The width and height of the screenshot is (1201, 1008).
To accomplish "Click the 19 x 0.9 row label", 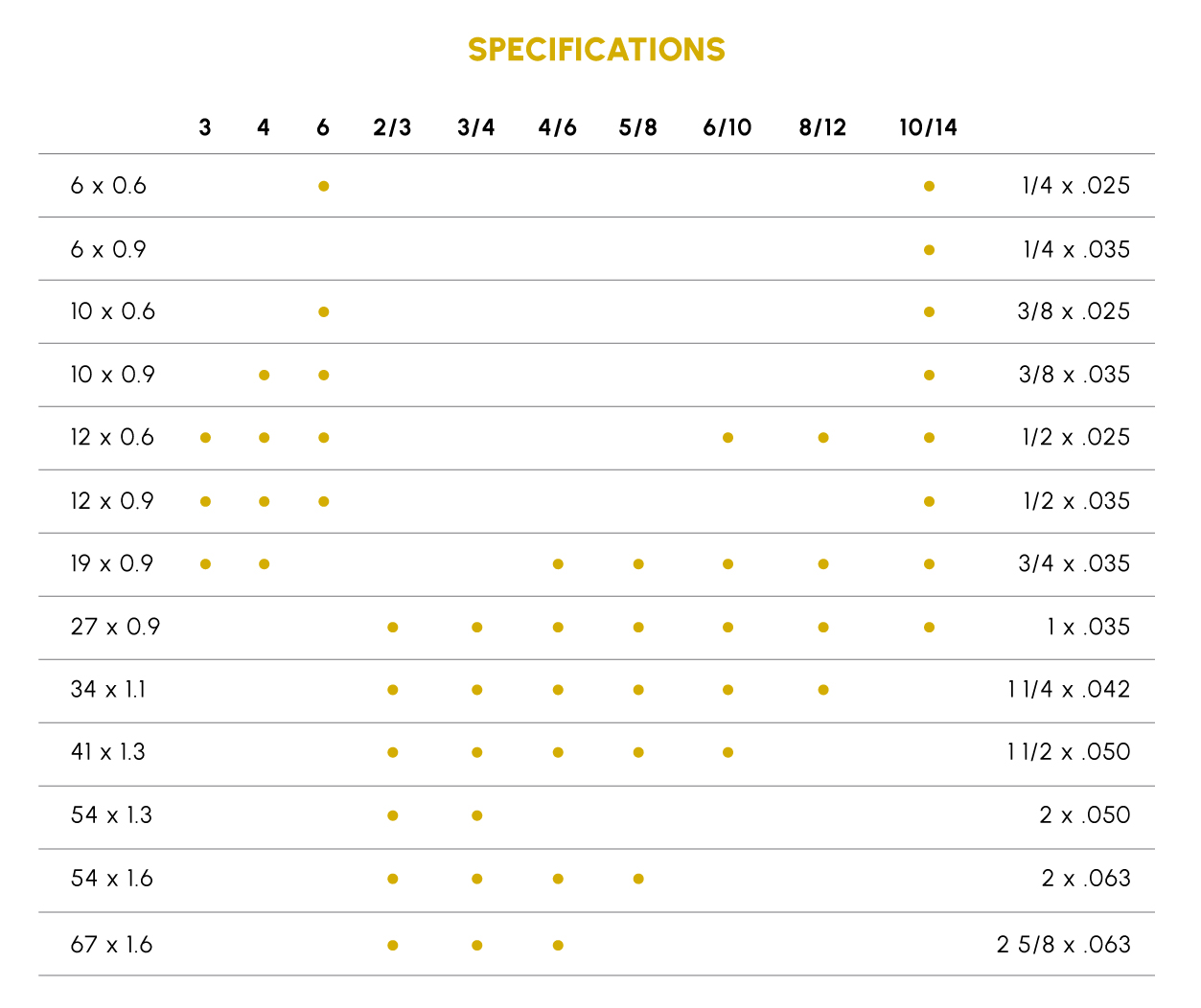I will coord(111,563).
